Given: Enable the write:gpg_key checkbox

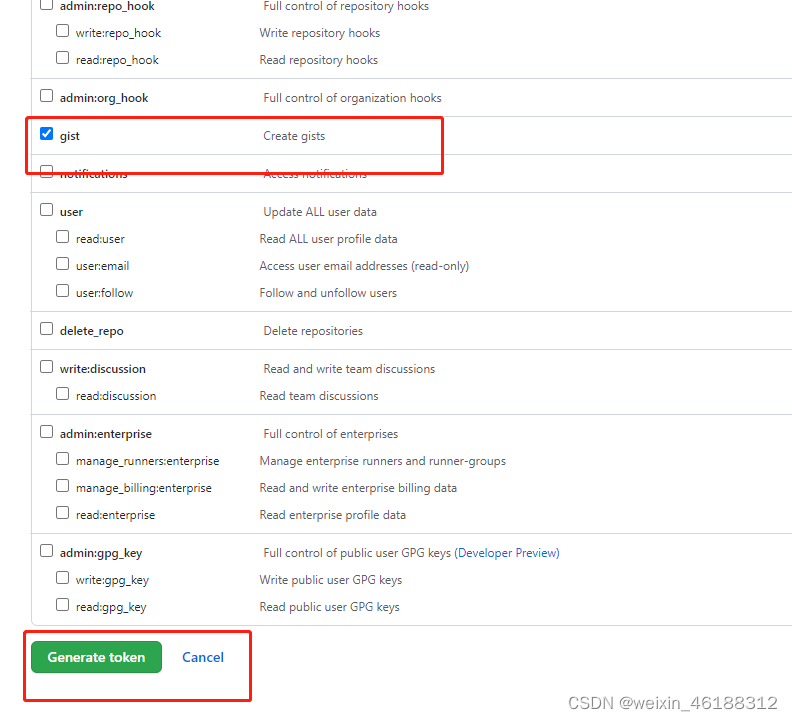Looking at the screenshot, I should point(63,578).
